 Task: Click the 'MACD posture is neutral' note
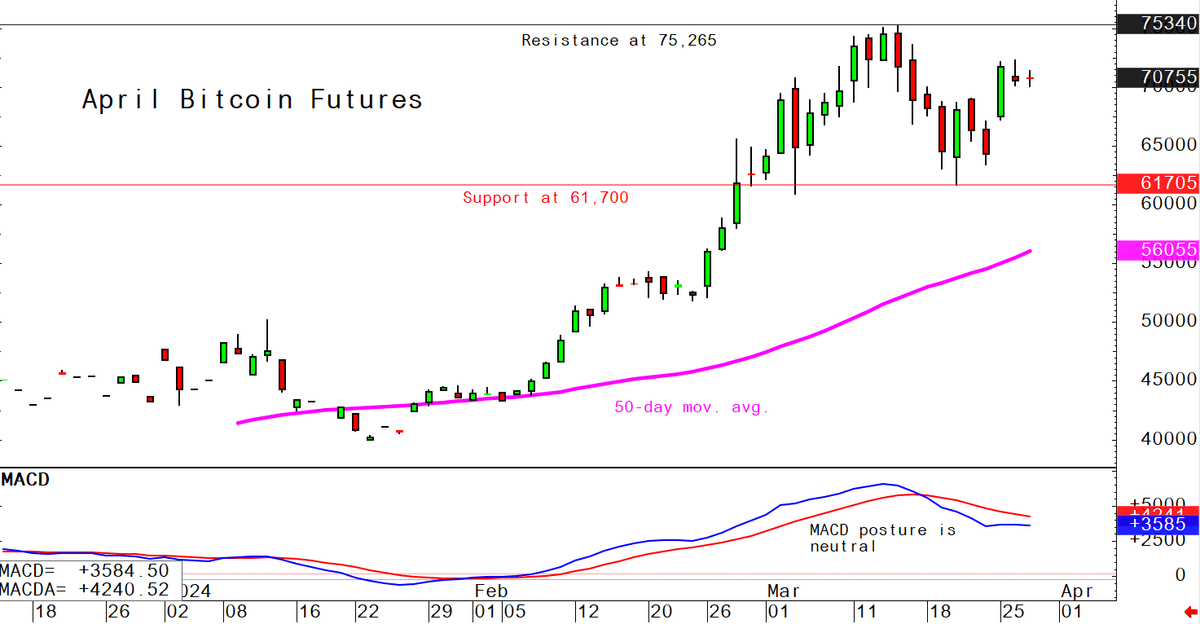[x=882, y=538]
